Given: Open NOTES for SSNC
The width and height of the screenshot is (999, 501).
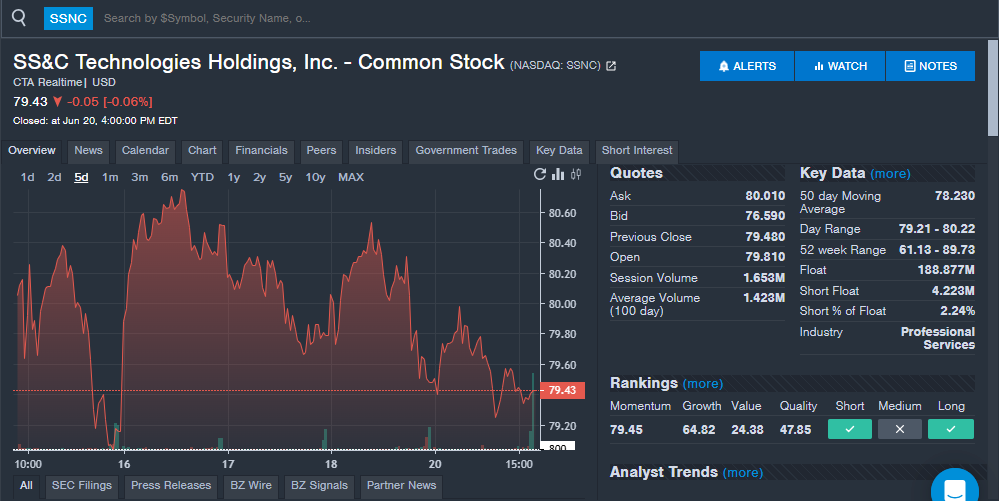Looking at the screenshot, I should 930,66.
